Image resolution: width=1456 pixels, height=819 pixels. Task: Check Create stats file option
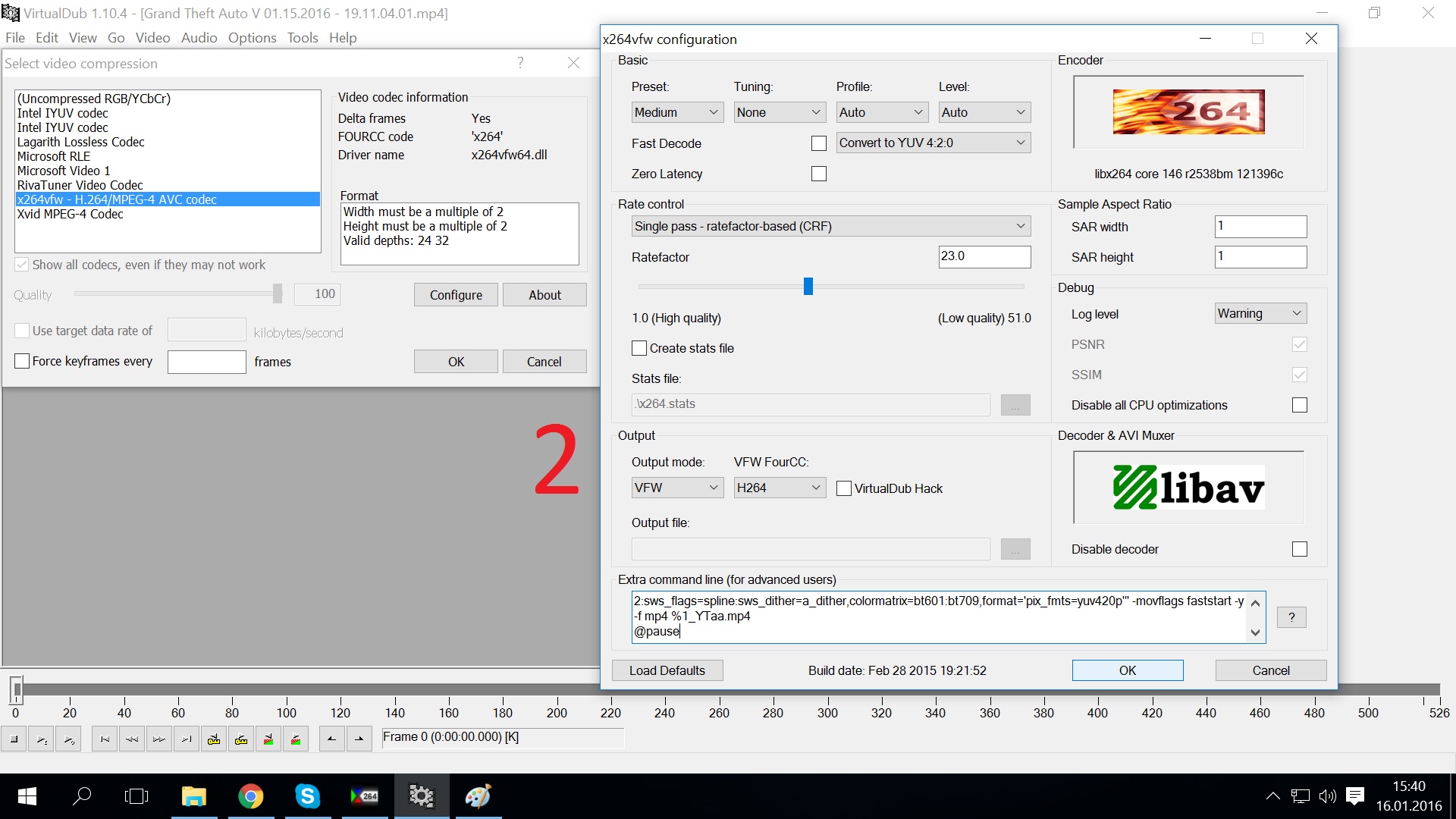(x=639, y=348)
